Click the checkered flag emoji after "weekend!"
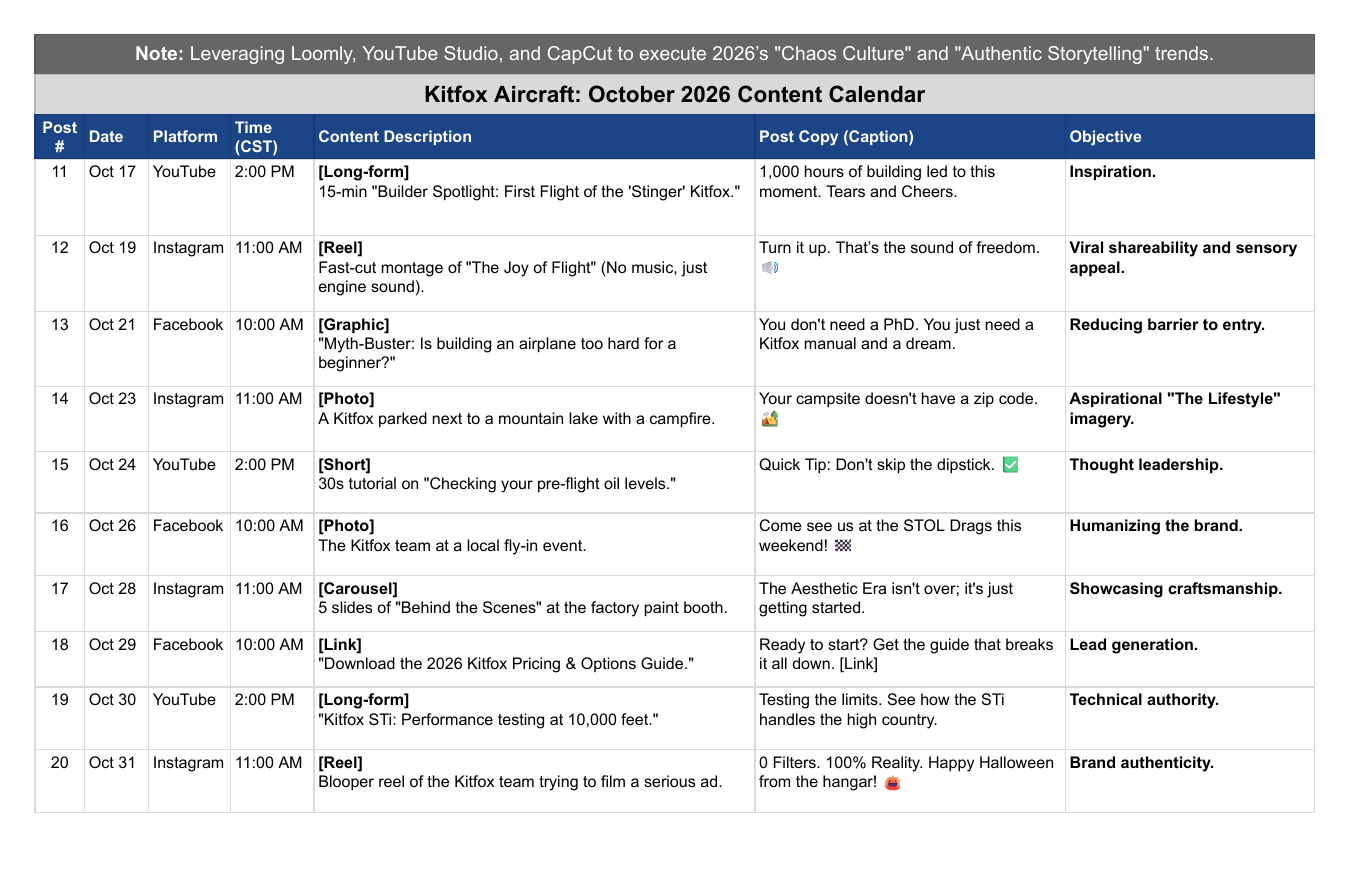 coord(843,546)
